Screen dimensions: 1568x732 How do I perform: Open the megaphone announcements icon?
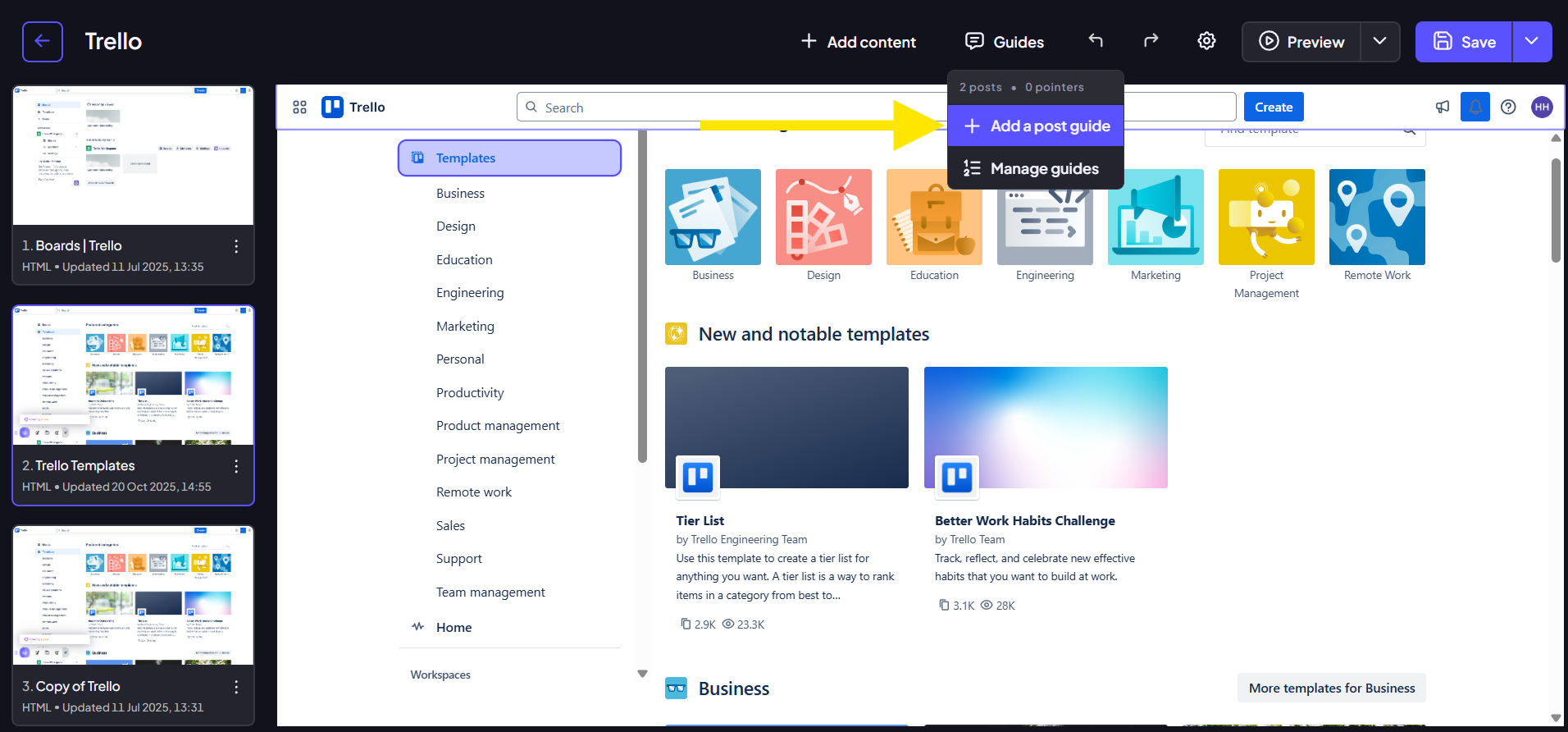coord(1443,107)
